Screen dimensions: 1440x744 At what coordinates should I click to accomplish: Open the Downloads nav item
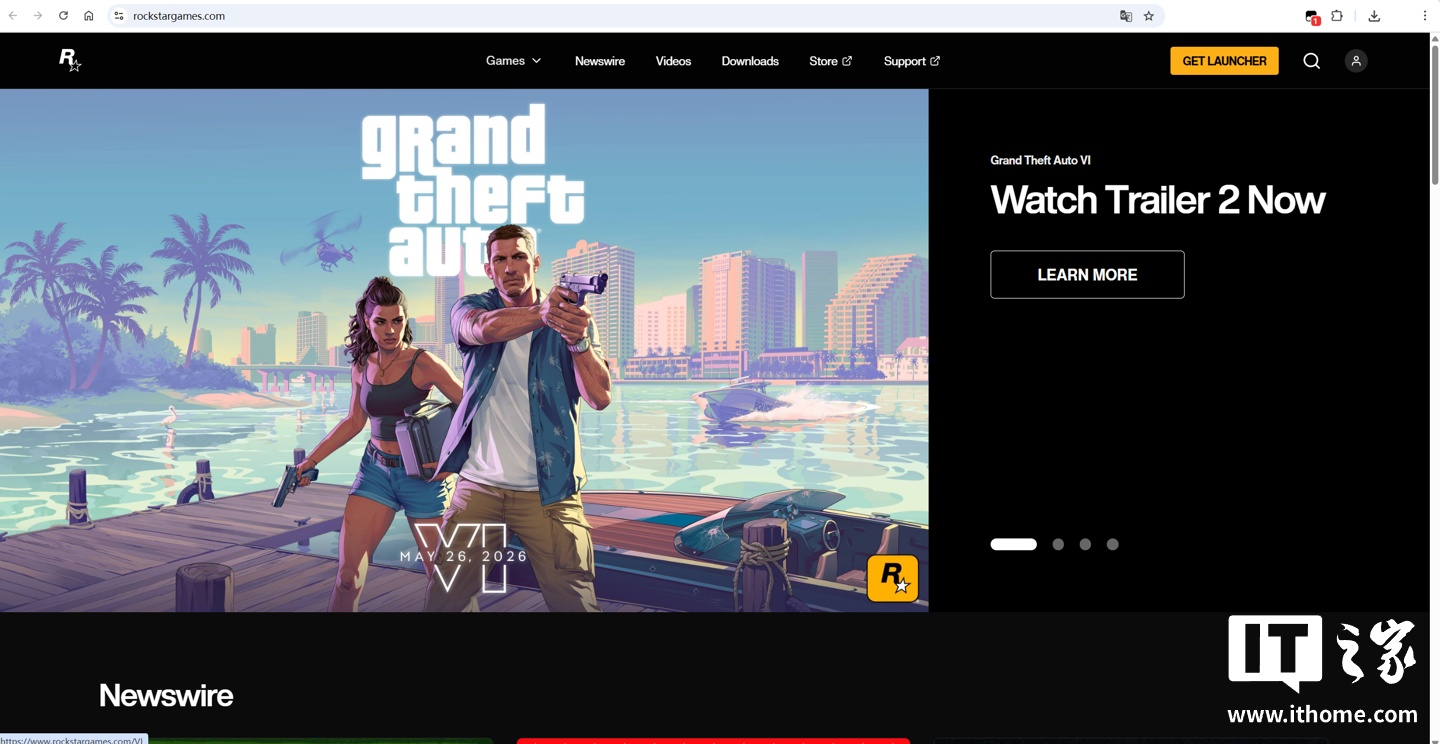coord(750,61)
